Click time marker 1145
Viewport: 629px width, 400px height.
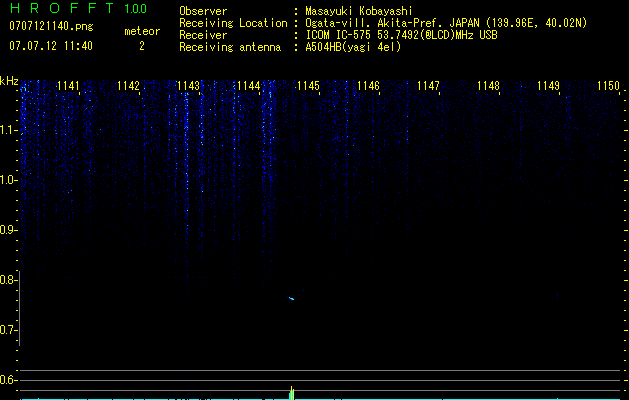308,86
